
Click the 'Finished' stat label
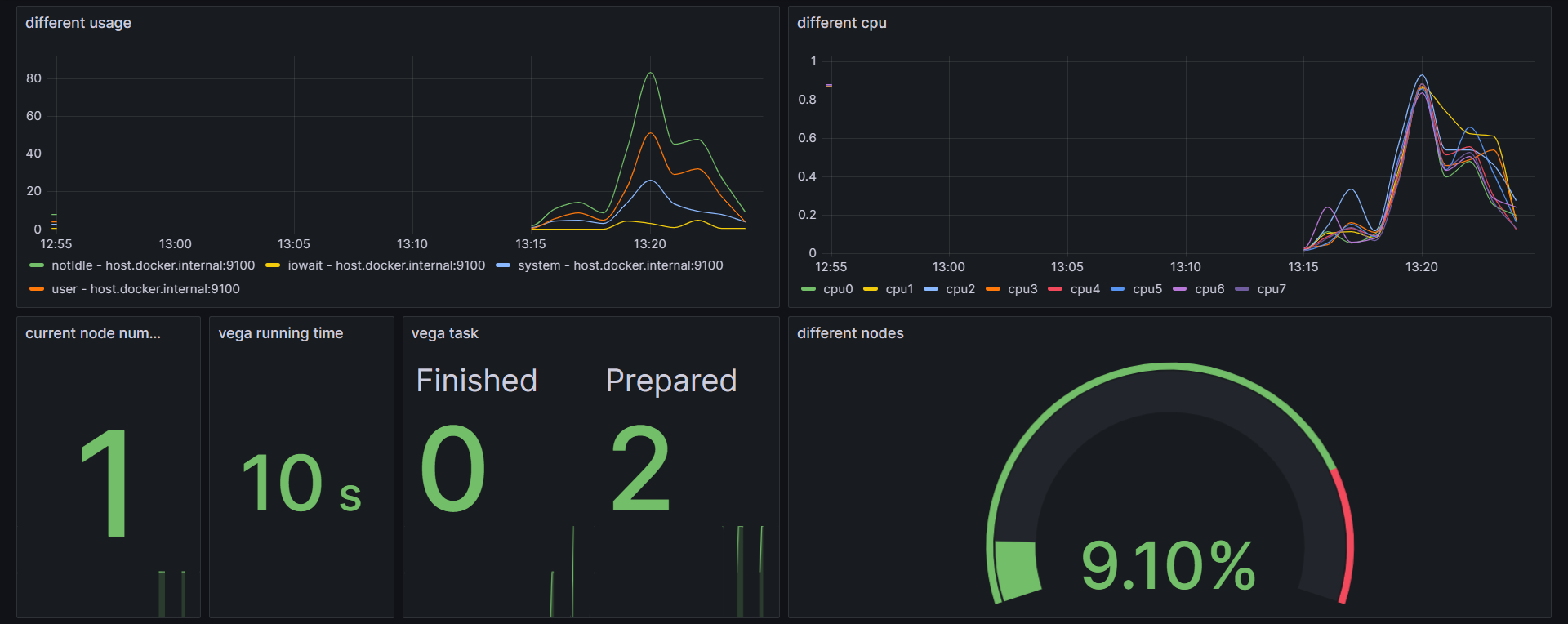(477, 381)
